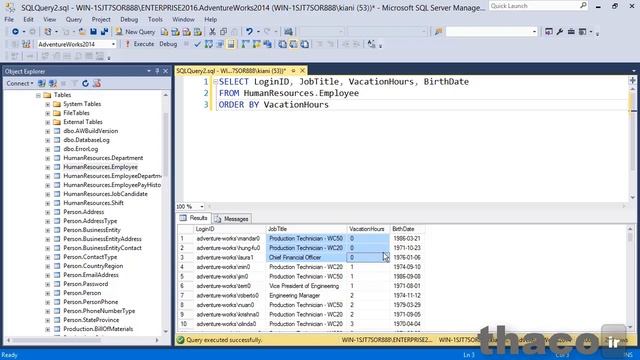Click the JobTitle column header
This screenshot has height=360, width=640.
306,229
